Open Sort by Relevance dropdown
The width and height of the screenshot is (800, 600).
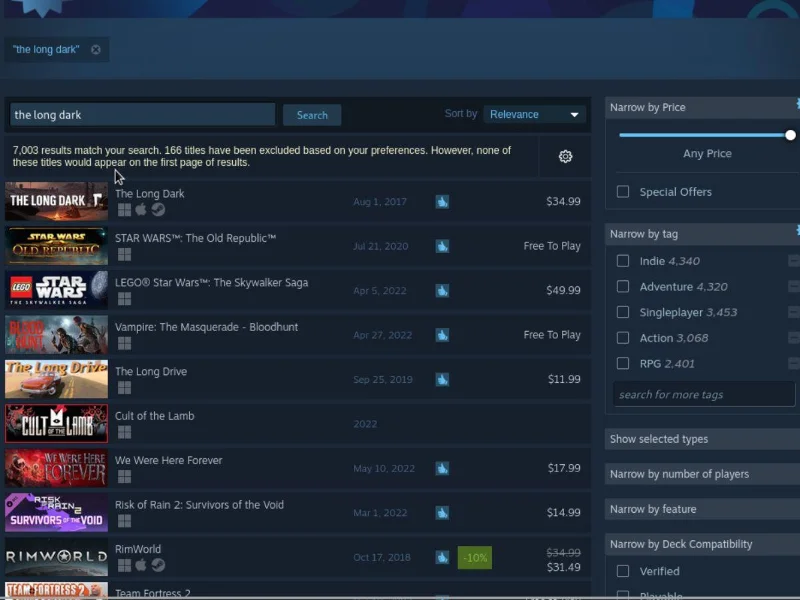[x=534, y=114]
